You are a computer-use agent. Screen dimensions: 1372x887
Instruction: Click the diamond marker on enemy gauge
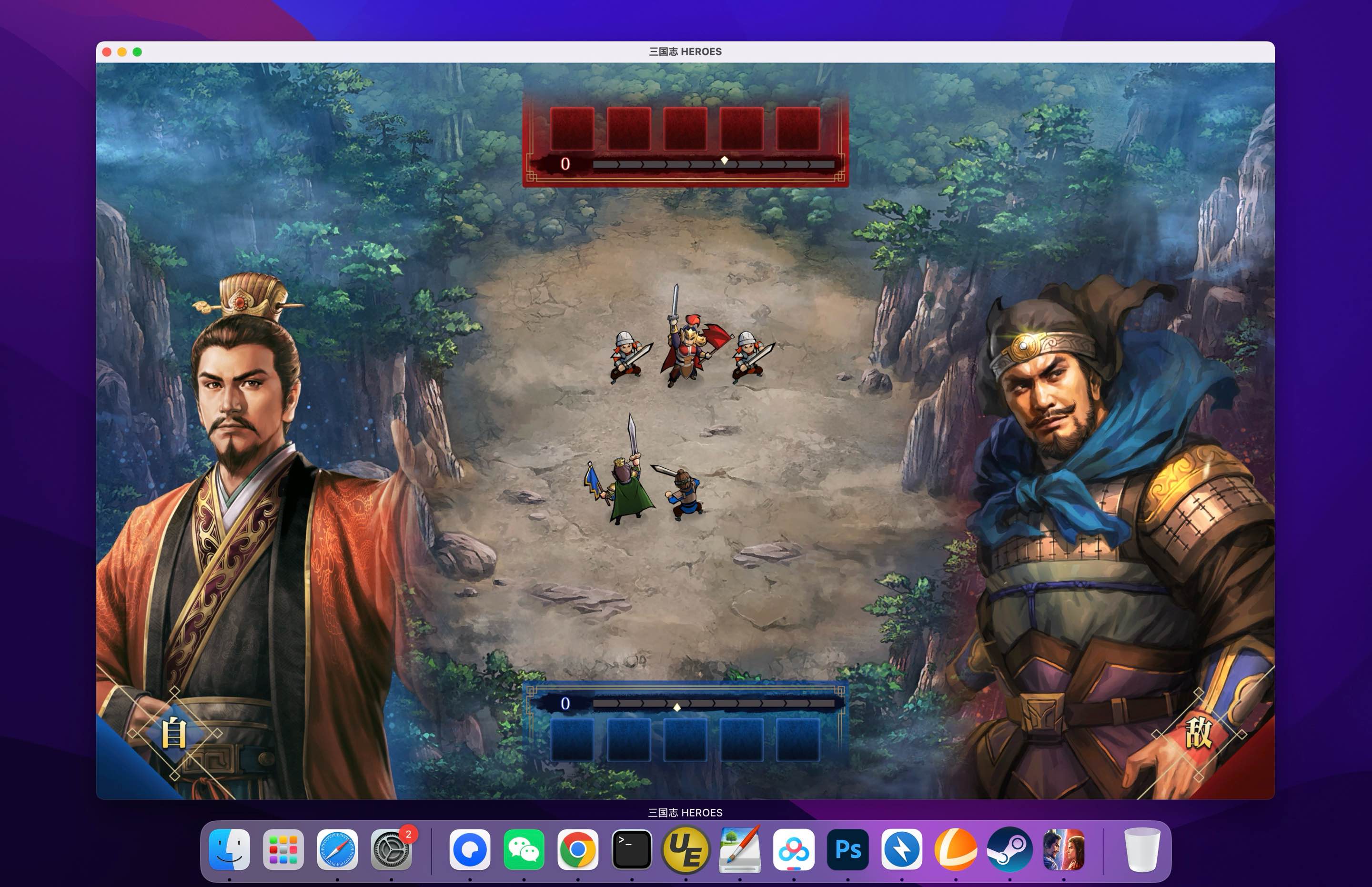pyautogui.click(x=725, y=160)
